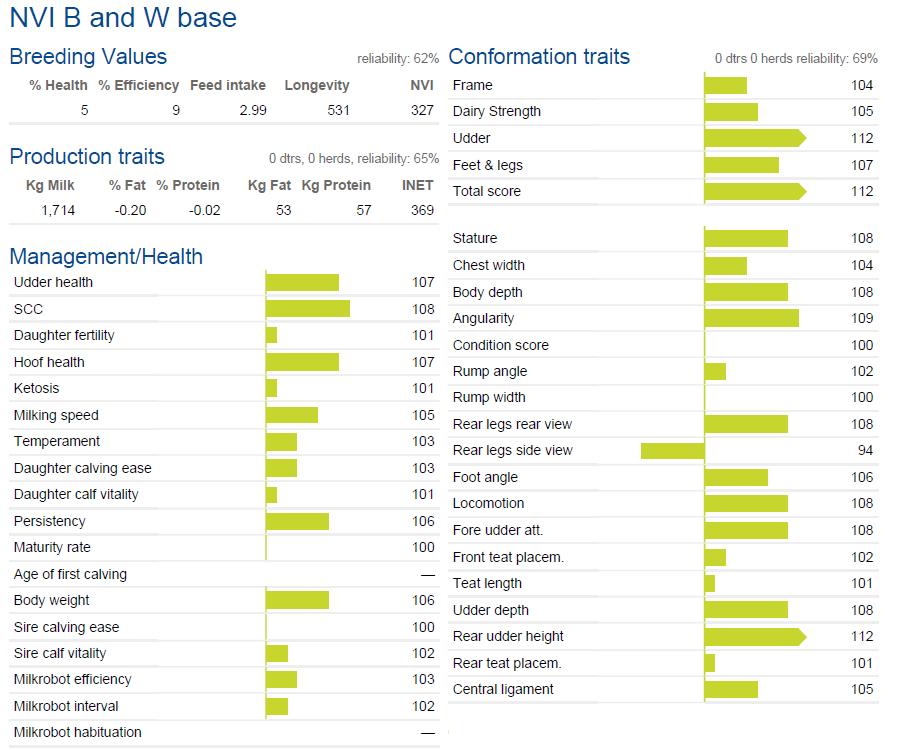
Task: Click the Age of first calving row
Action: coord(224,574)
